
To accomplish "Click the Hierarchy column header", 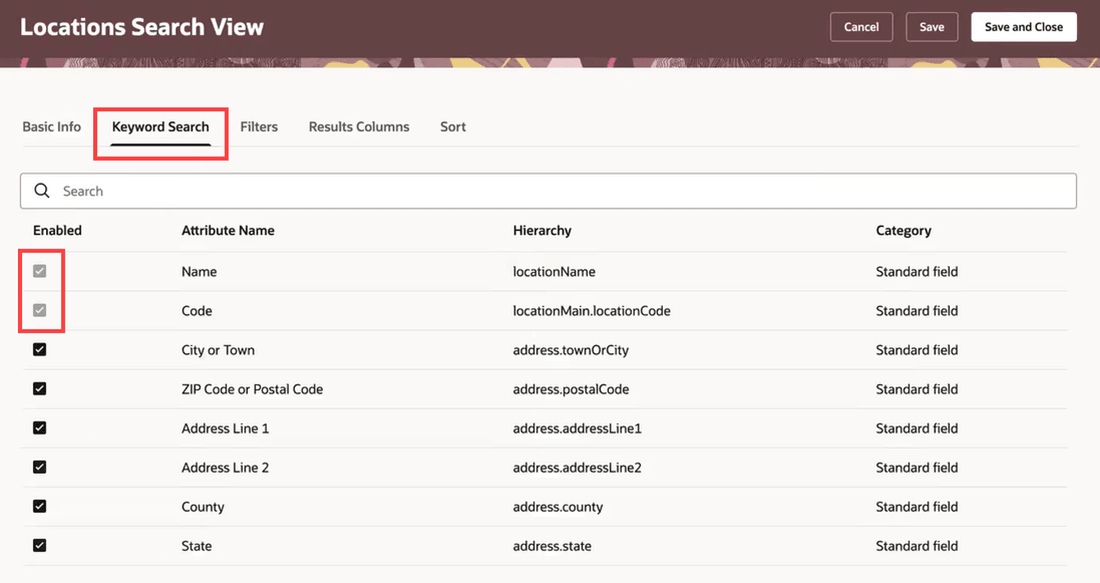I will click(x=542, y=231).
